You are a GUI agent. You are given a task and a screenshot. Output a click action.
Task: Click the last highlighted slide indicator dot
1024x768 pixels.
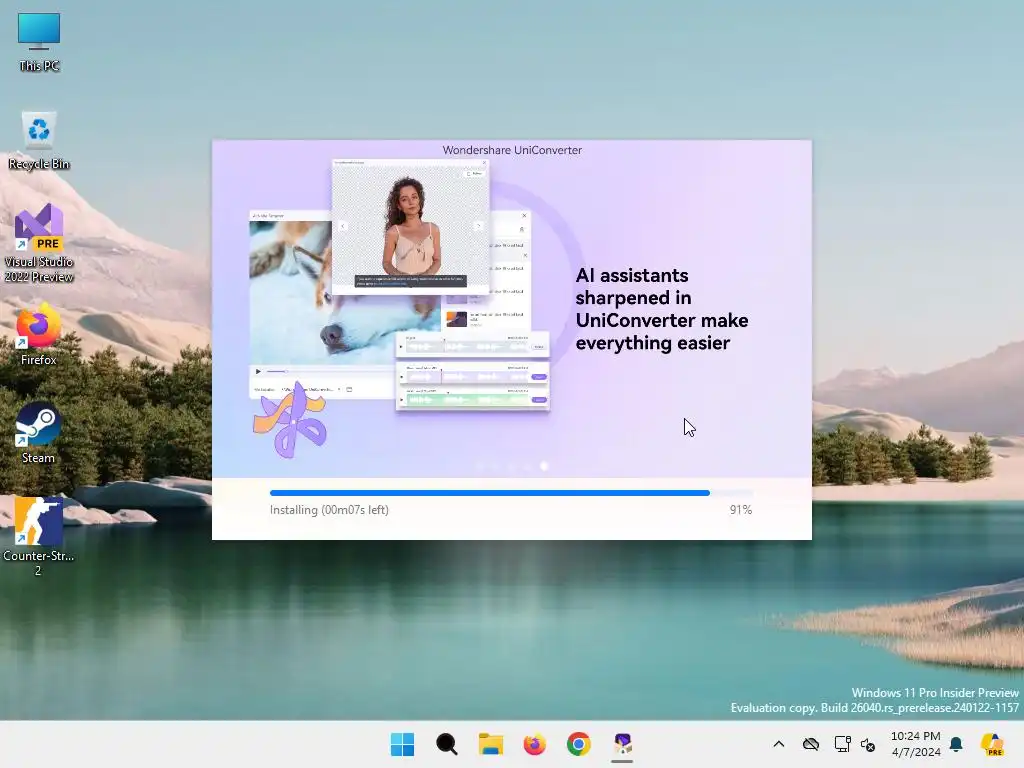pos(544,466)
